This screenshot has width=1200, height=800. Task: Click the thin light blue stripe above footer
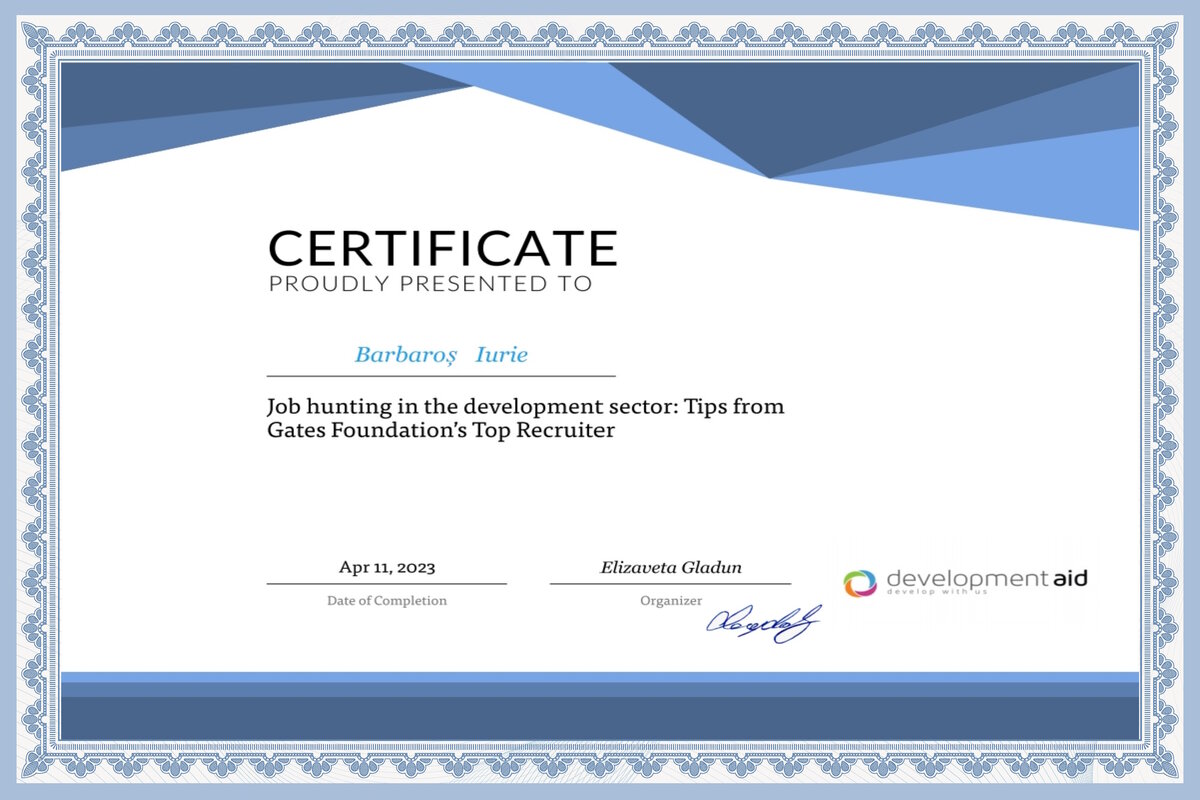[600, 677]
